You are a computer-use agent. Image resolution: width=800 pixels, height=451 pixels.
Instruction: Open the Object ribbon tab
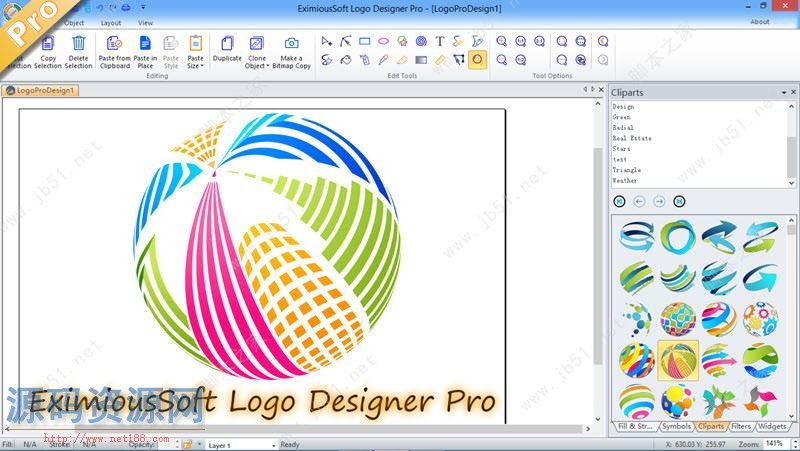click(74, 23)
